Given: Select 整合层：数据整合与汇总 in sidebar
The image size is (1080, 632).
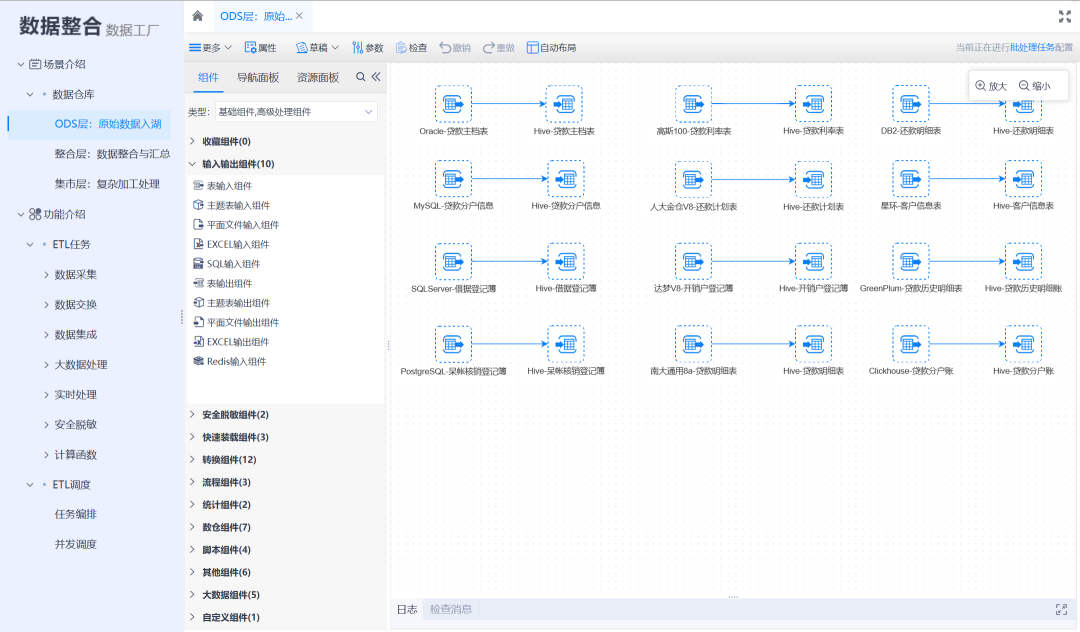Looking at the screenshot, I should click(x=111, y=154).
